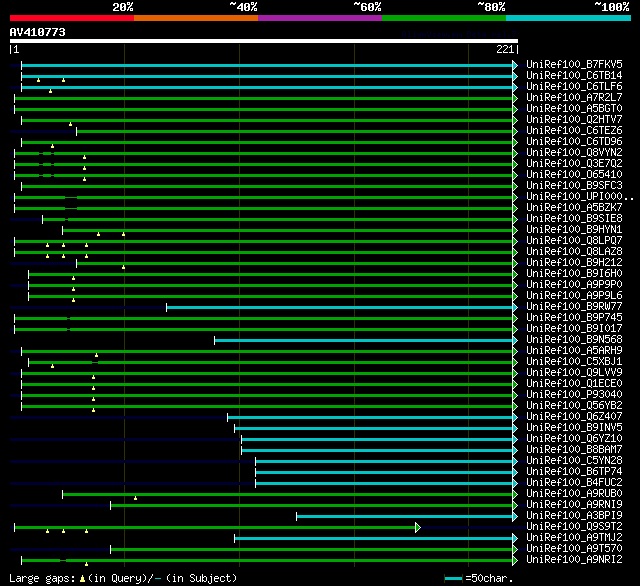Click arrowhead ending the UniRef100_Q9S9T2 bar
This screenshot has width=640, height=586.
coord(418,528)
